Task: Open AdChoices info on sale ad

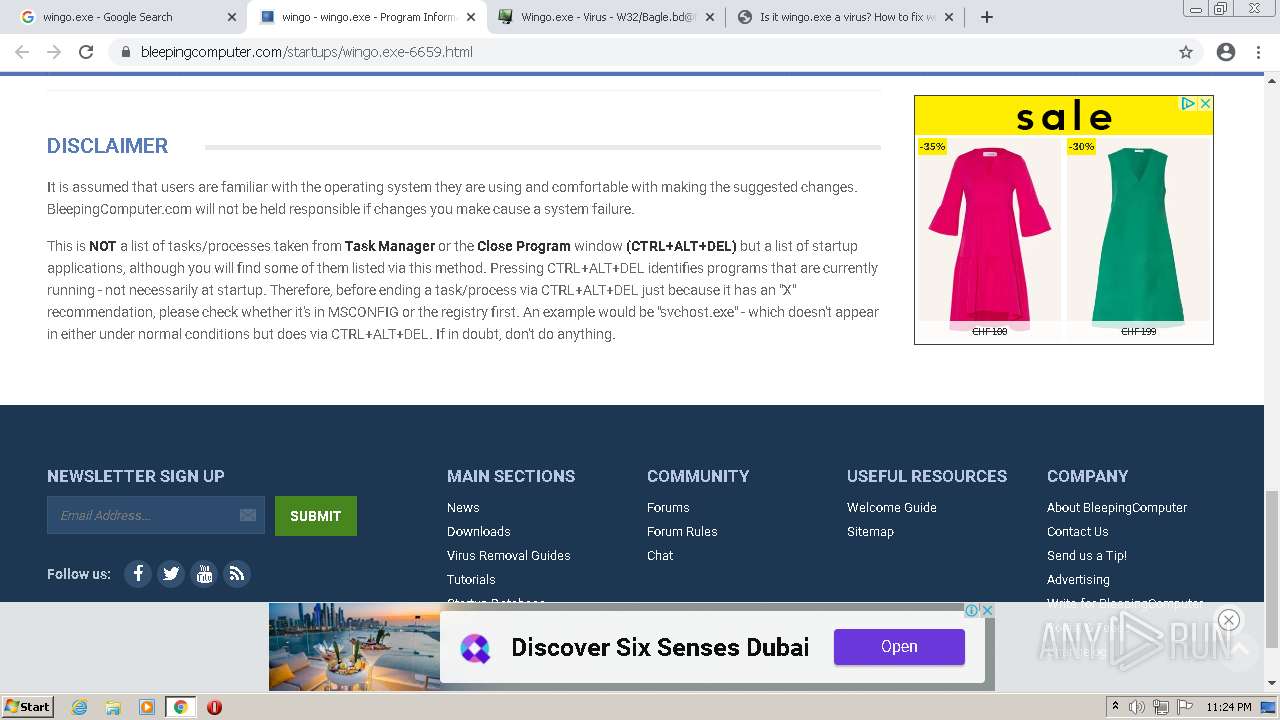Action: coord(1188,103)
